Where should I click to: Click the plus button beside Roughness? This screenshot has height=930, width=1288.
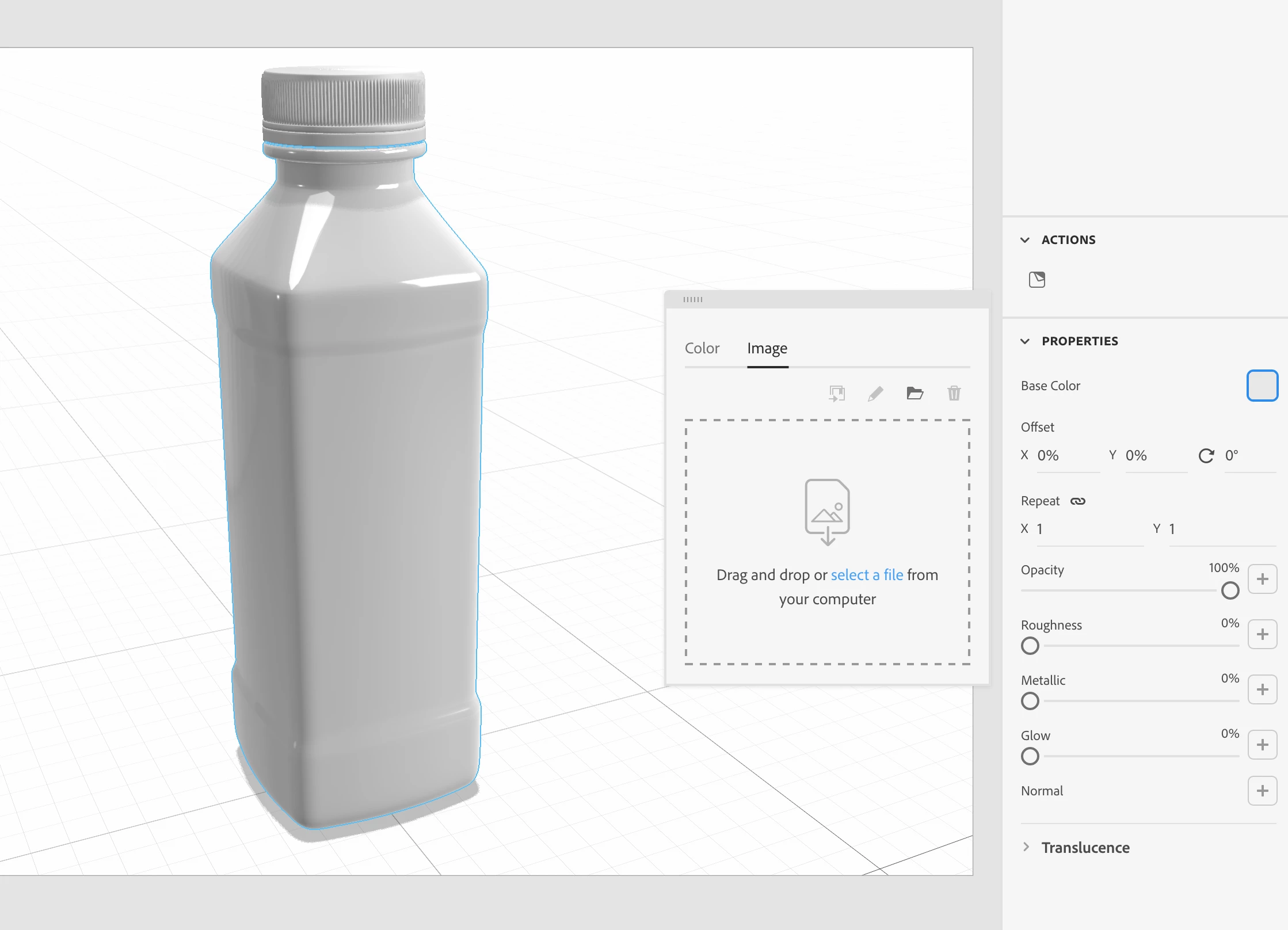(1262, 634)
